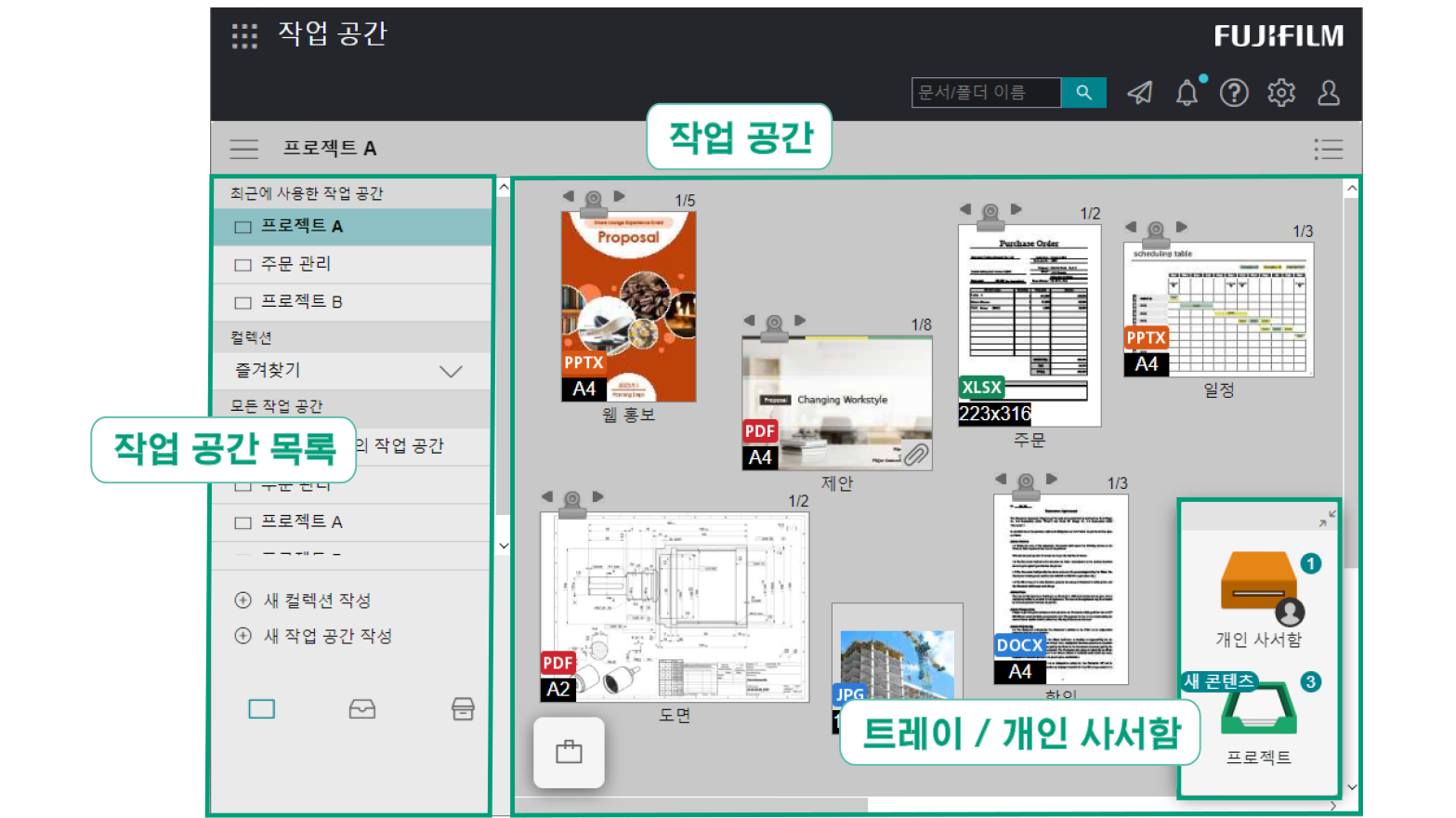Open the app grid menu beside 작업 공간 title
This screenshot has width=1456, height=818.
243,35
